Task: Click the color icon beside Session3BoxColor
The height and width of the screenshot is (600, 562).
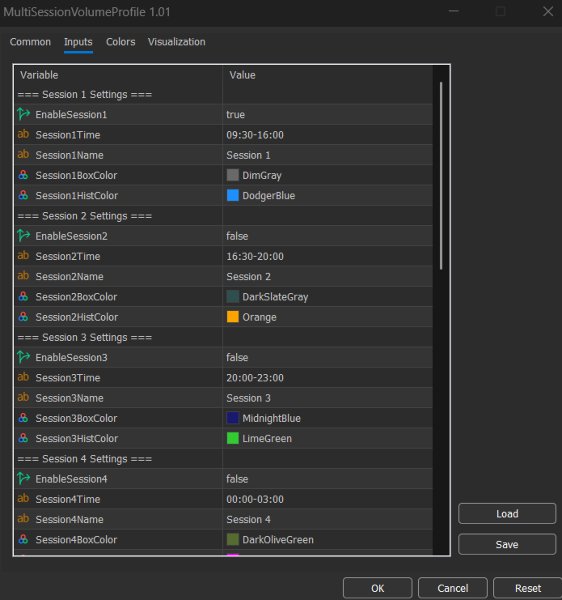Action: click(x=23, y=418)
